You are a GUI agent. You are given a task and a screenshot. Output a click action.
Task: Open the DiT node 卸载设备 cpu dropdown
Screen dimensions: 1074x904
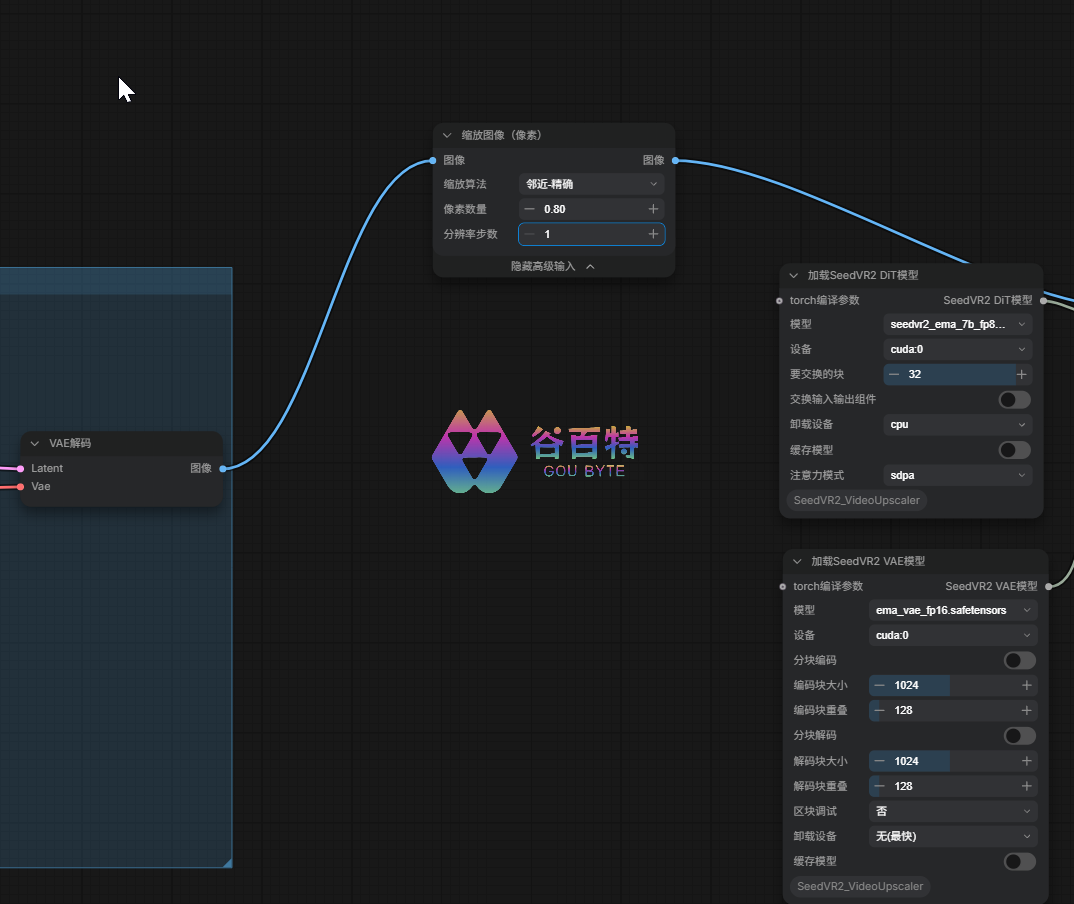click(958, 425)
